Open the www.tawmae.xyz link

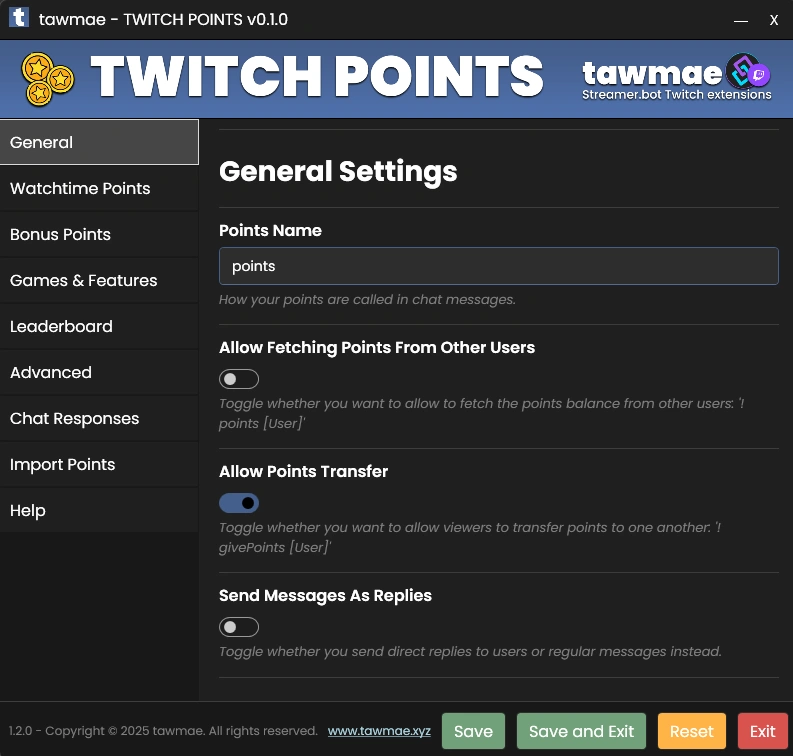[379, 731]
